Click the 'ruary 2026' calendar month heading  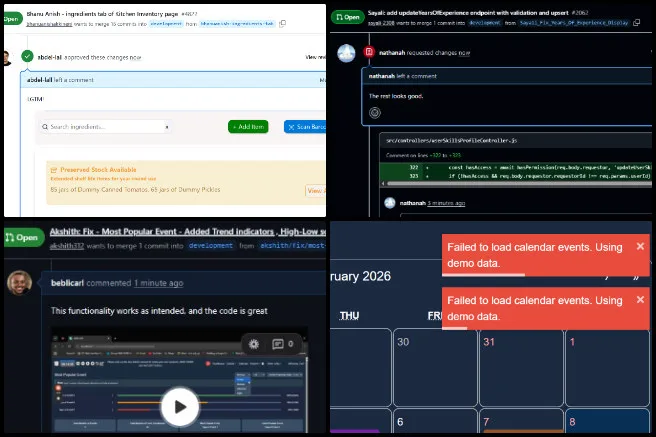coord(360,276)
